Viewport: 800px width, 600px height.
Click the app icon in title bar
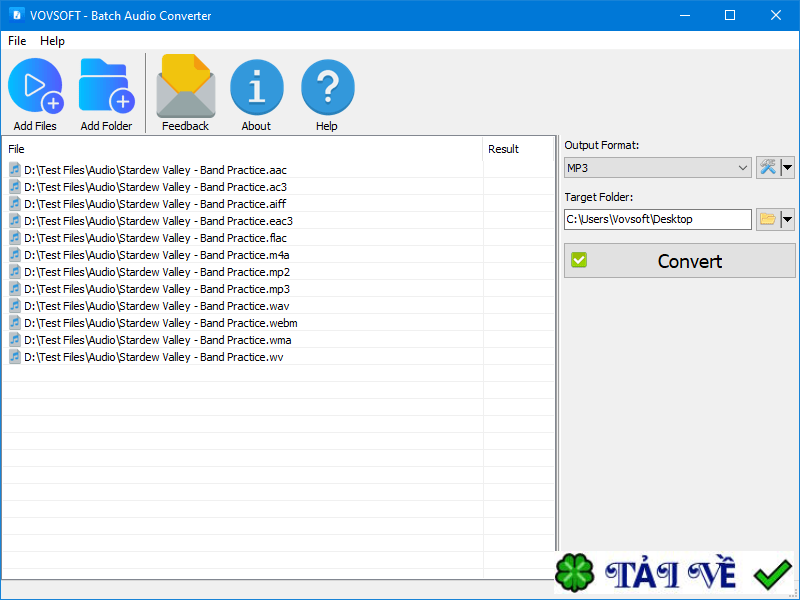(16, 15)
